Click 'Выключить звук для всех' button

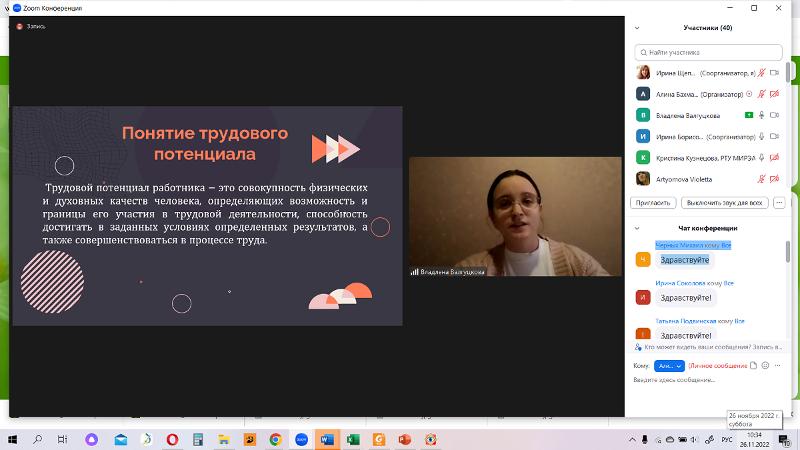tap(725, 202)
